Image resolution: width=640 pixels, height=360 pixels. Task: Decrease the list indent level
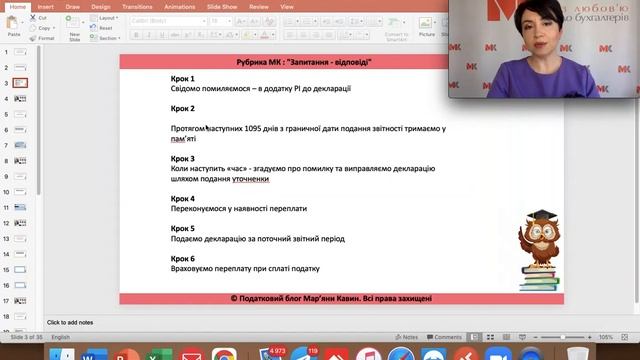(326, 21)
